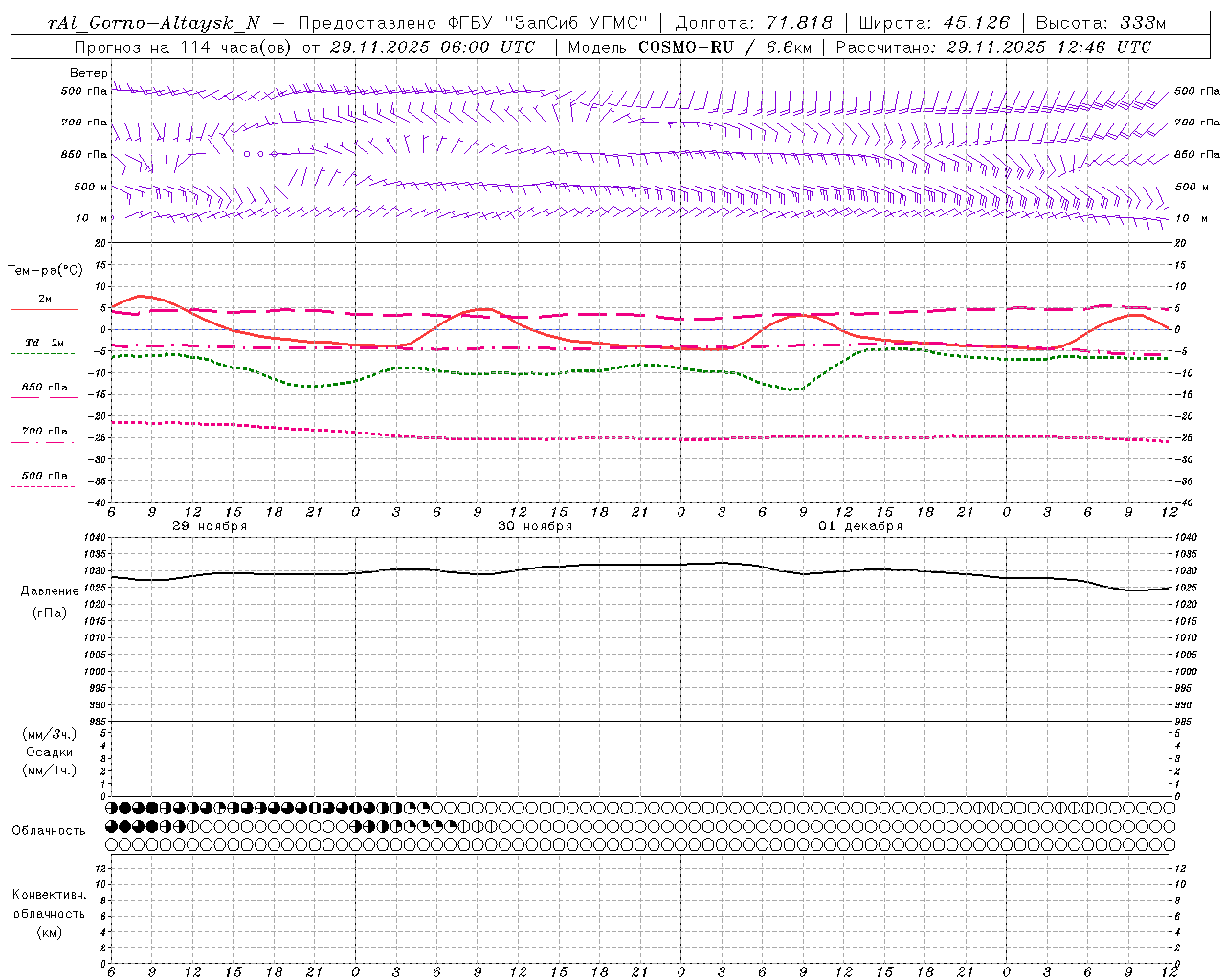Click the Давление panel label
Screen dimensions: 1225x980
(x=50, y=591)
